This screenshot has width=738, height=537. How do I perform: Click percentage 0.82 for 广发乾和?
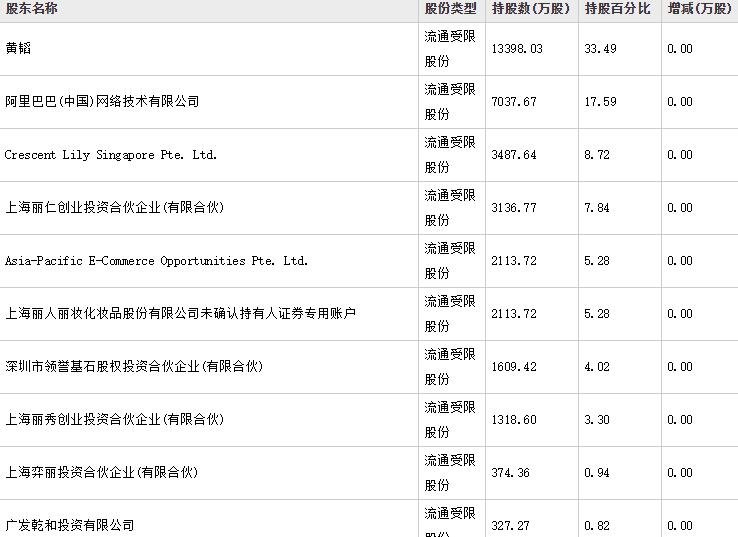point(597,526)
